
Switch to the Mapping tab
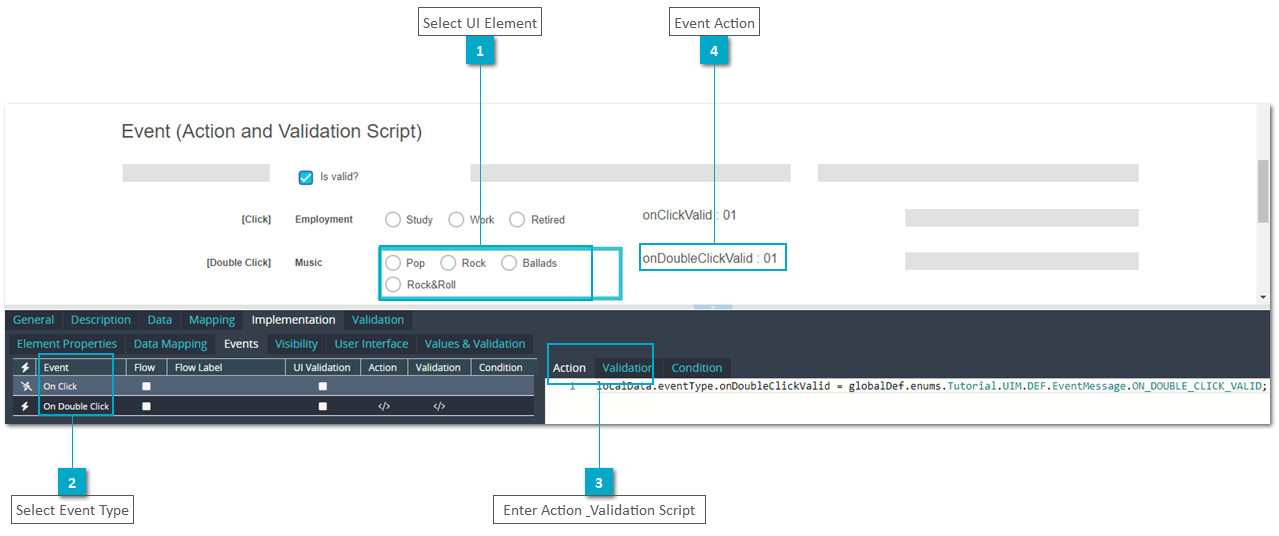(x=212, y=320)
